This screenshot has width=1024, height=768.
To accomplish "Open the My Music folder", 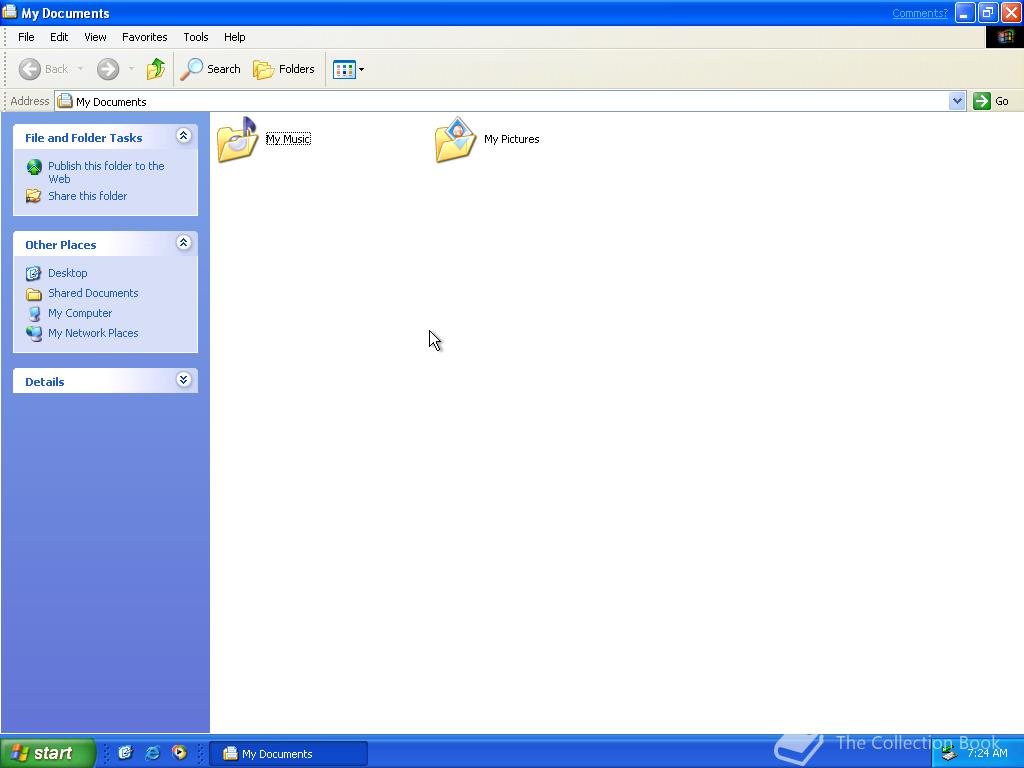I will point(237,140).
